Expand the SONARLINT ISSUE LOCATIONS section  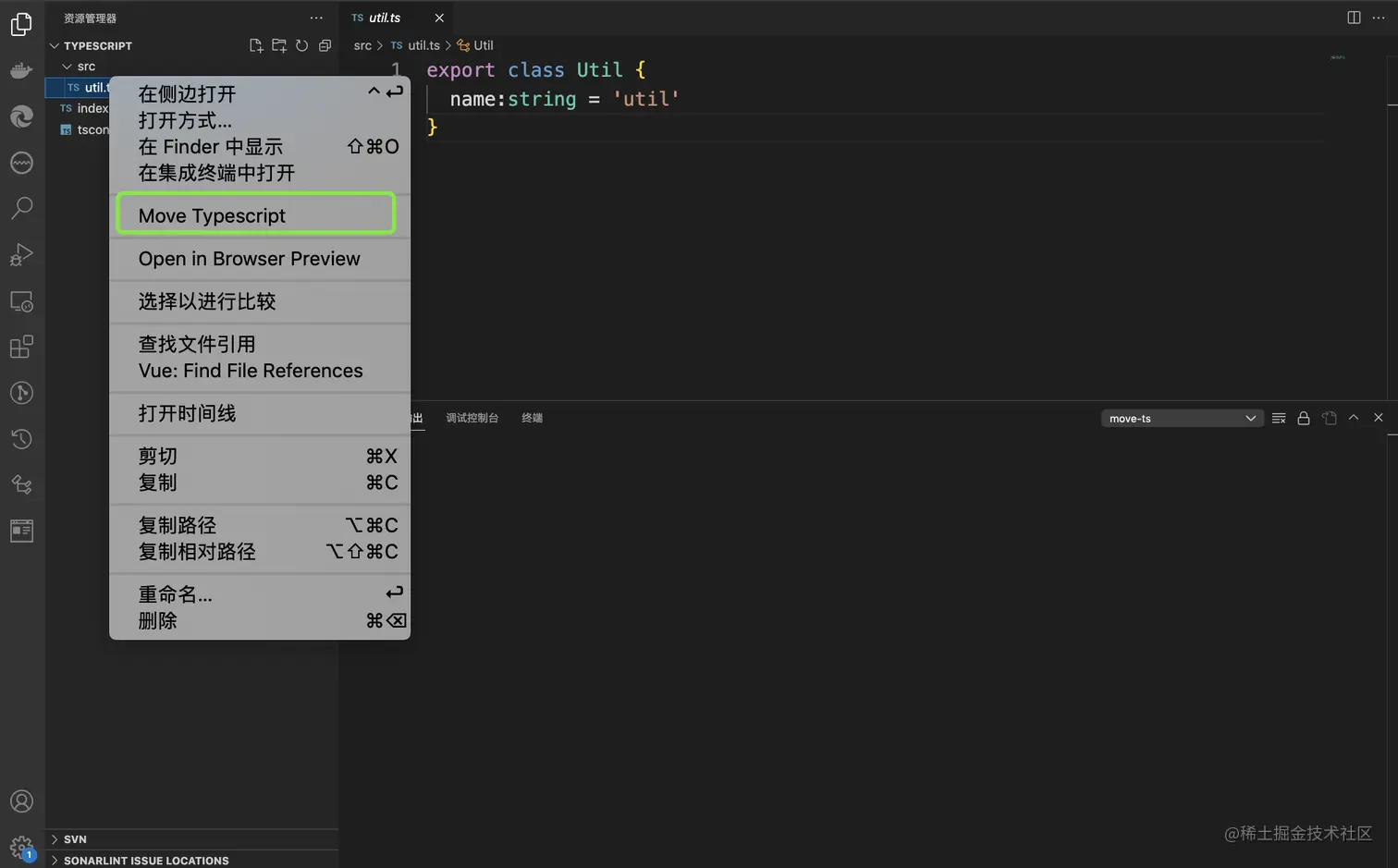[x=192, y=861]
